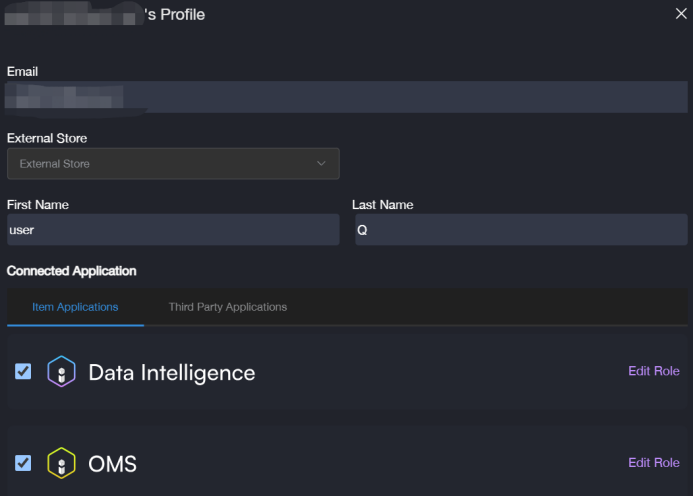Click the Data Intelligence hexagon icon
Image resolution: width=693 pixels, height=496 pixels.
[x=61, y=372]
